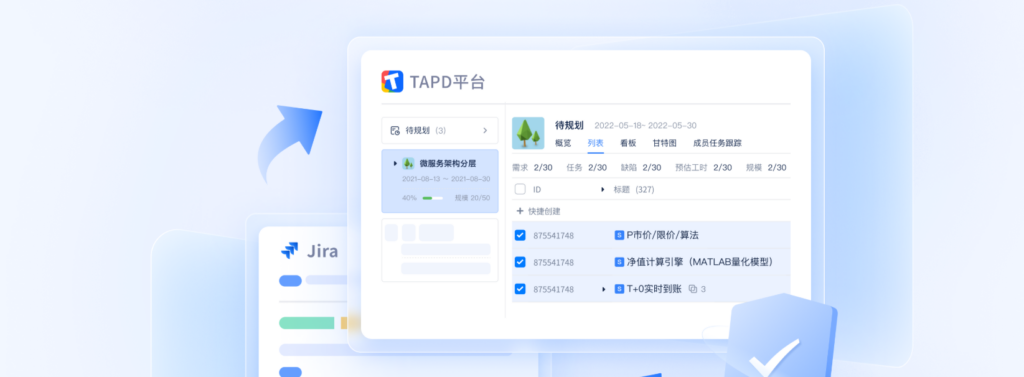Click the 需求 2/30 statistic
Screen dimensions: 1024x377
pyautogui.click(x=532, y=168)
